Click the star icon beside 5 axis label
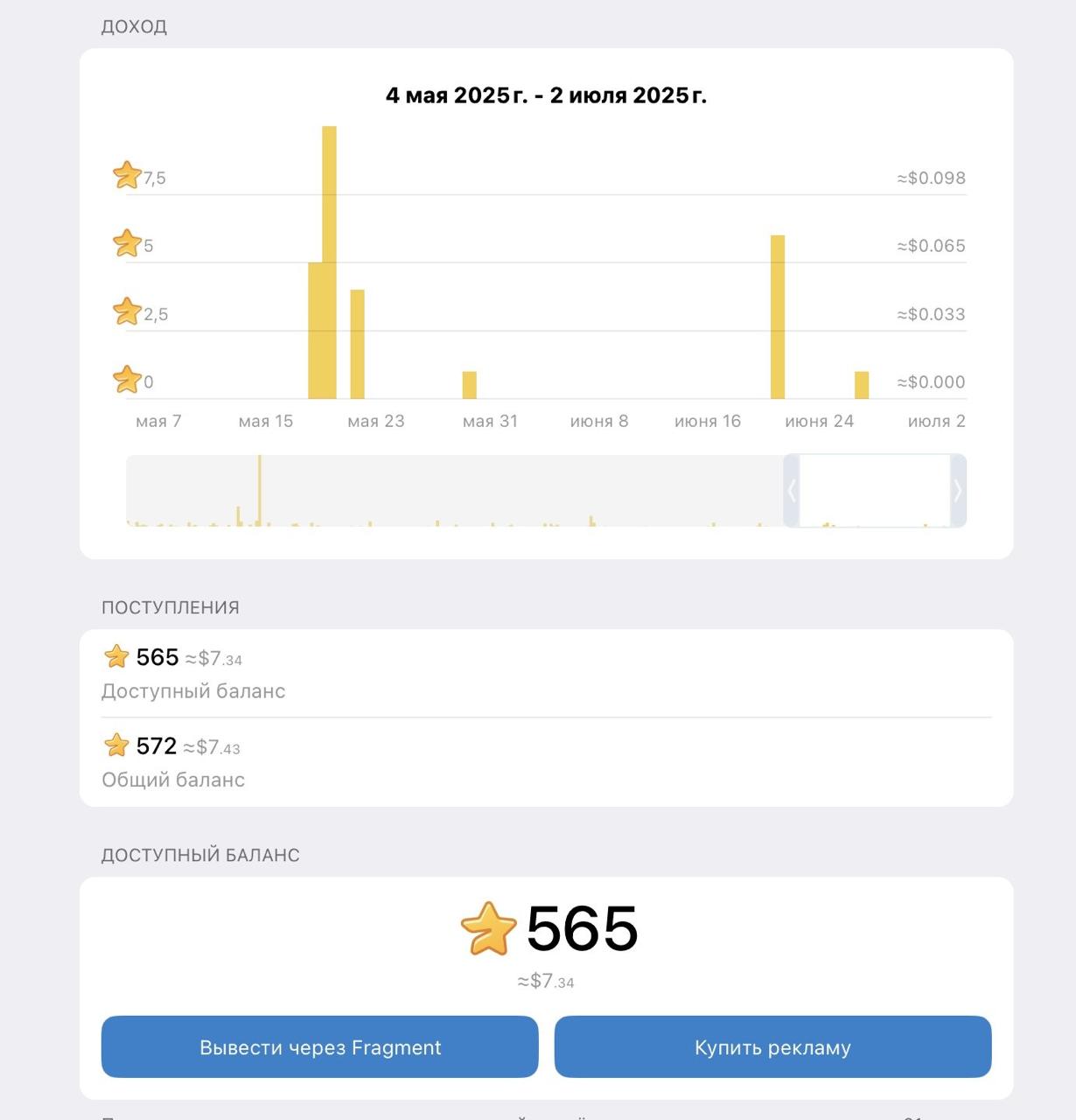The image size is (1076, 1120). pyautogui.click(x=127, y=243)
